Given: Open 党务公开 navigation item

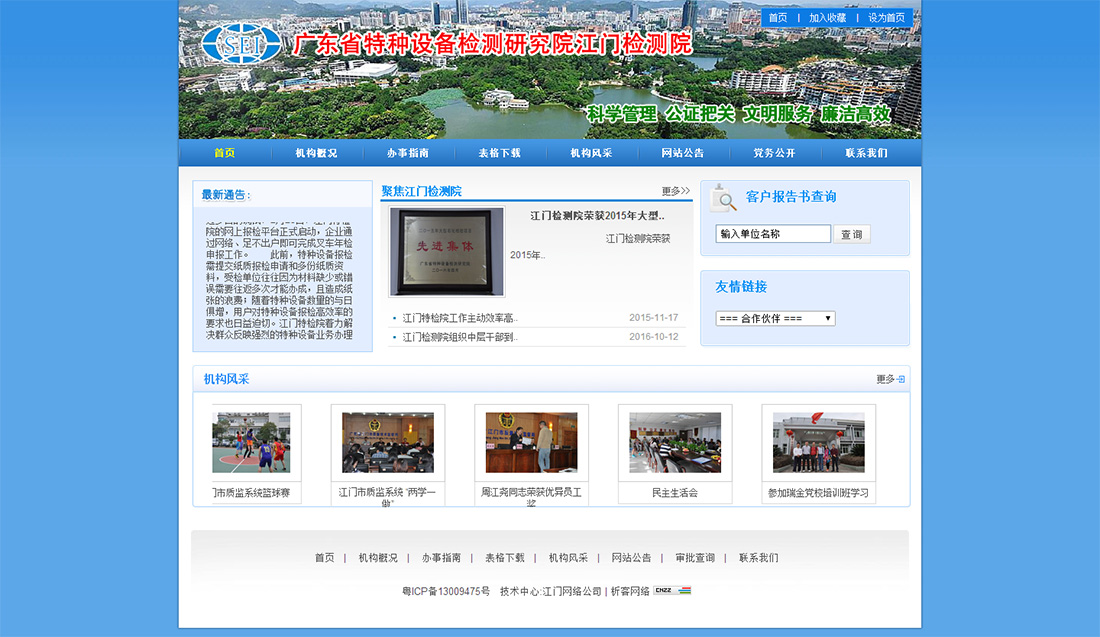Looking at the screenshot, I should tap(774, 153).
